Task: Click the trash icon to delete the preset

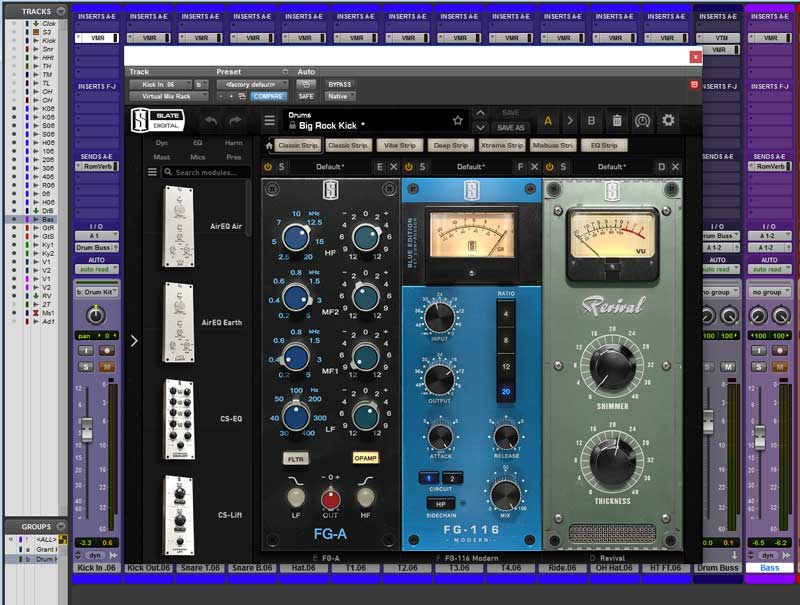Action: click(x=618, y=120)
